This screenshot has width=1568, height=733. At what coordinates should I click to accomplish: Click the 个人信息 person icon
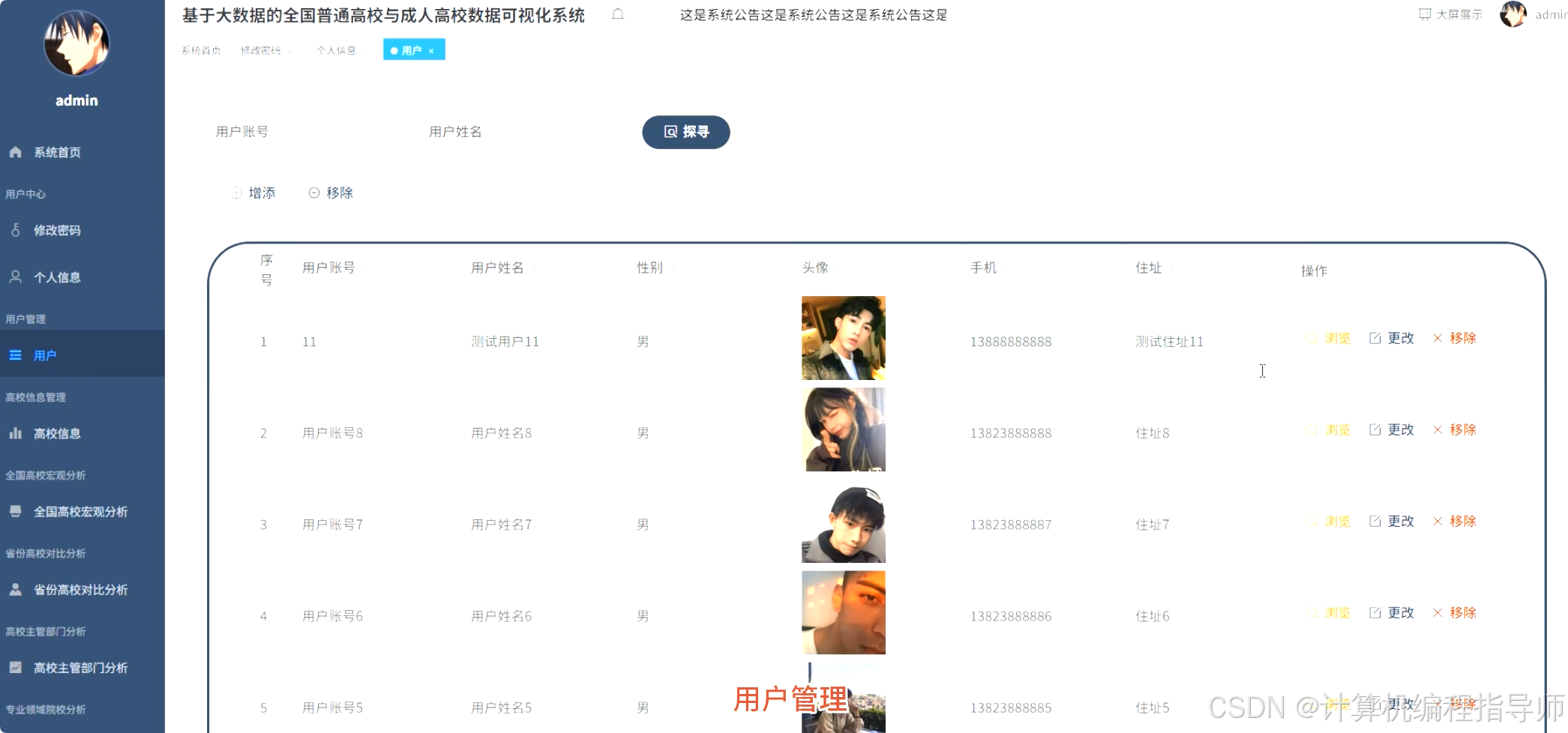(x=15, y=277)
